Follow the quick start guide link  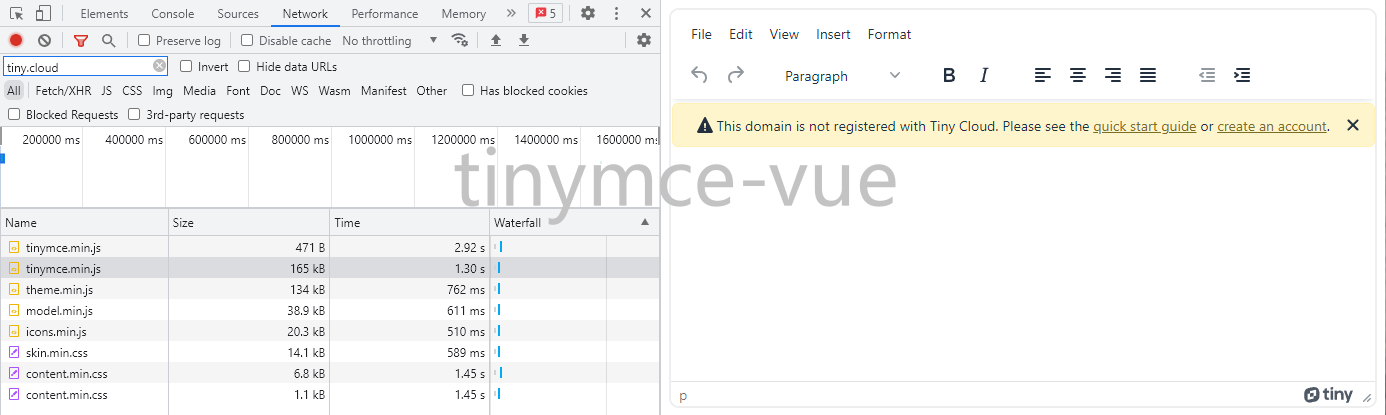(x=1144, y=126)
